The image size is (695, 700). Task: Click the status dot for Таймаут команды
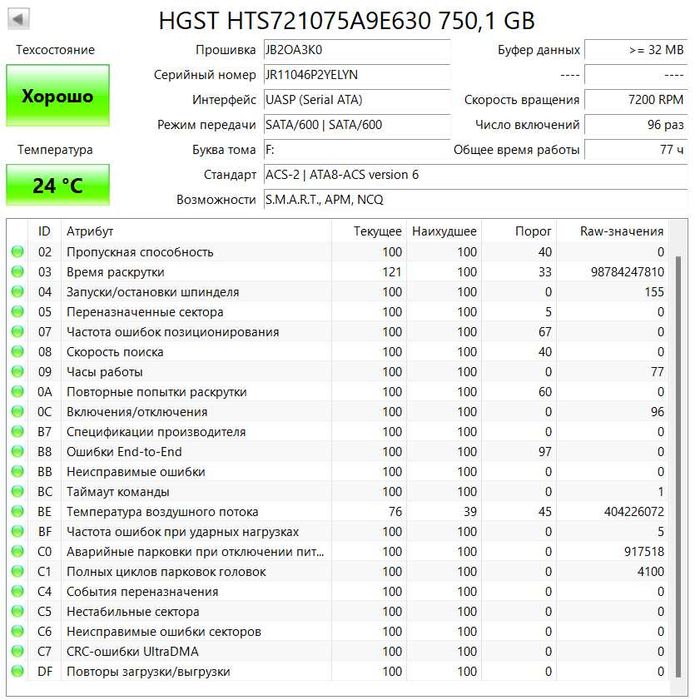[17, 492]
